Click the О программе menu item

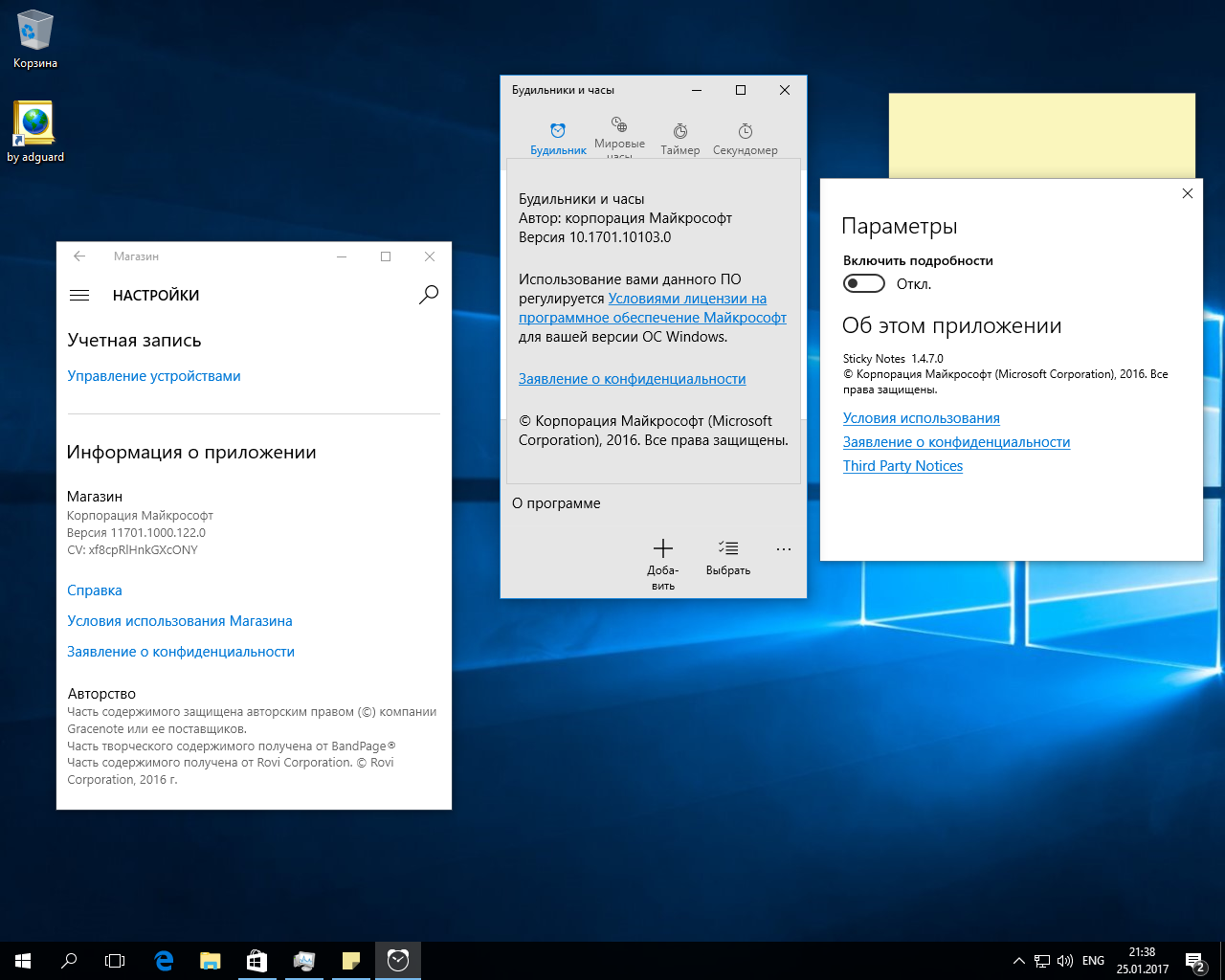coord(556,503)
